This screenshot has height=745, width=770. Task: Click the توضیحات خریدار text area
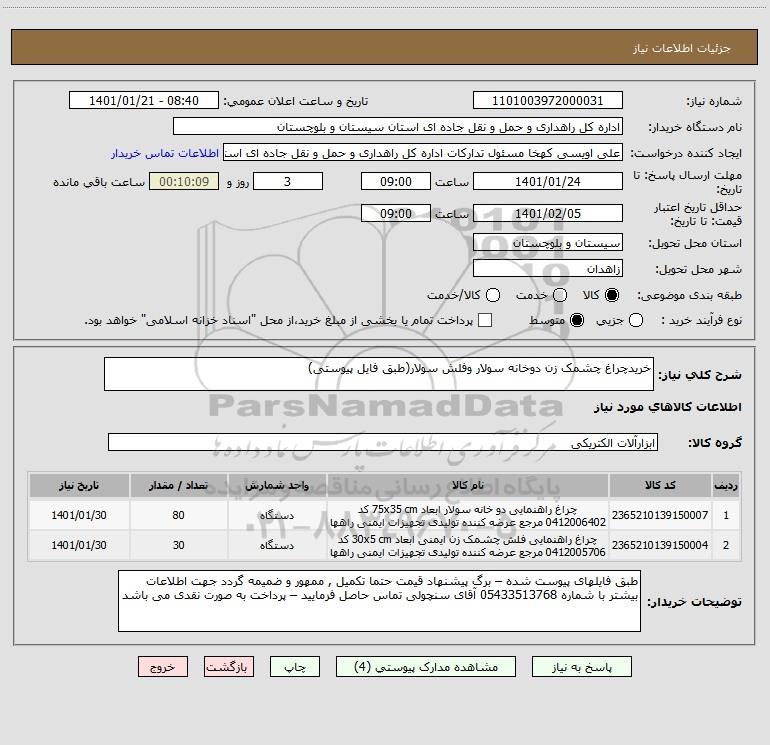[379, 601]
